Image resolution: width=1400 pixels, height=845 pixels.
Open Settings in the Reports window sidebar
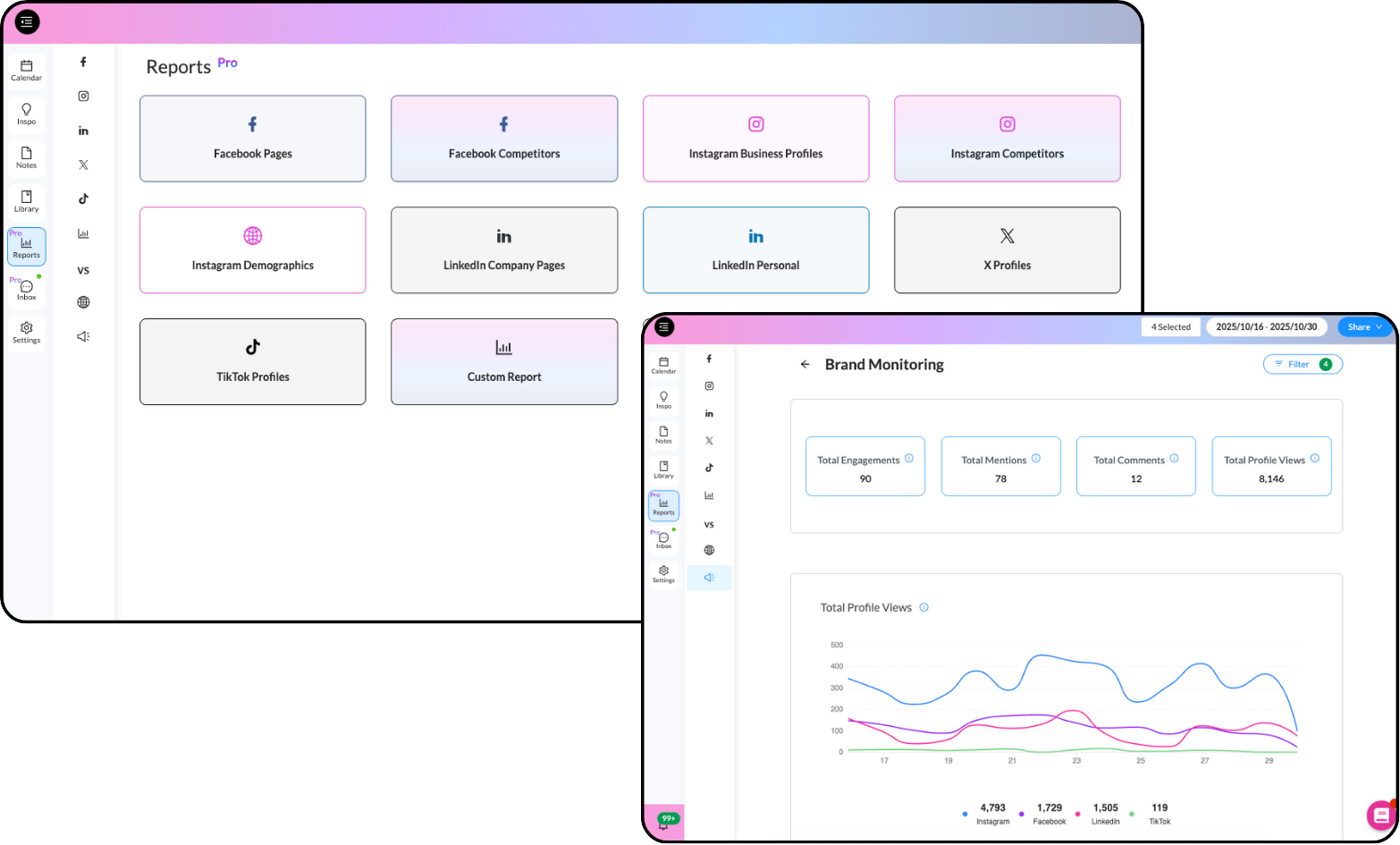27,333
